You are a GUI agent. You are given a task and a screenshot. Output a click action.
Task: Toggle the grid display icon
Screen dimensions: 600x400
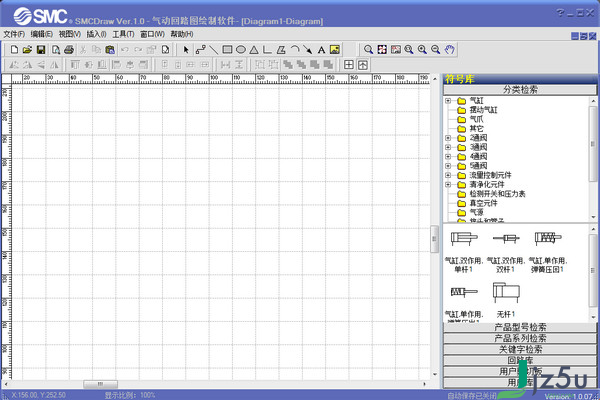pos(349,65)
